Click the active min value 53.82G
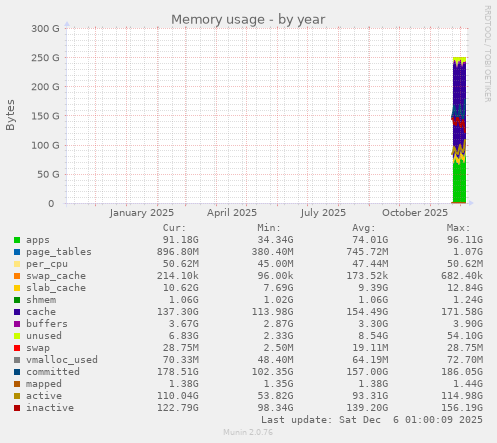Image resolution: width=497 pixels, height=443 pixels. pyautogui.click(x=275, y=396)
